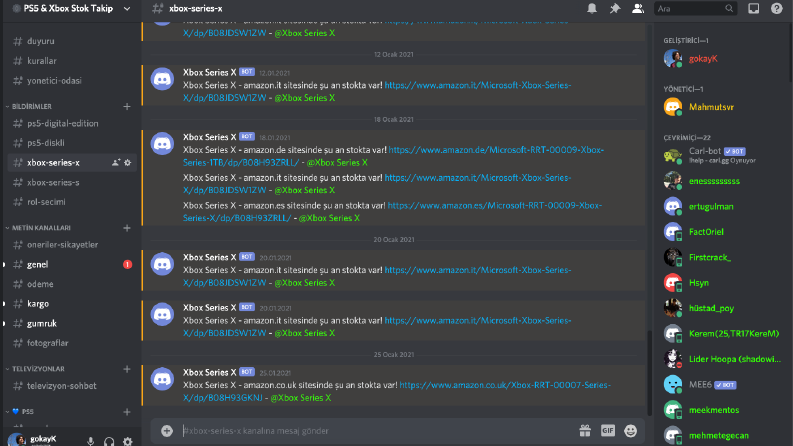This screenshot has width=793, height=446.
Task: Click gokayK avatar in user panel
Action: [17, 440]
